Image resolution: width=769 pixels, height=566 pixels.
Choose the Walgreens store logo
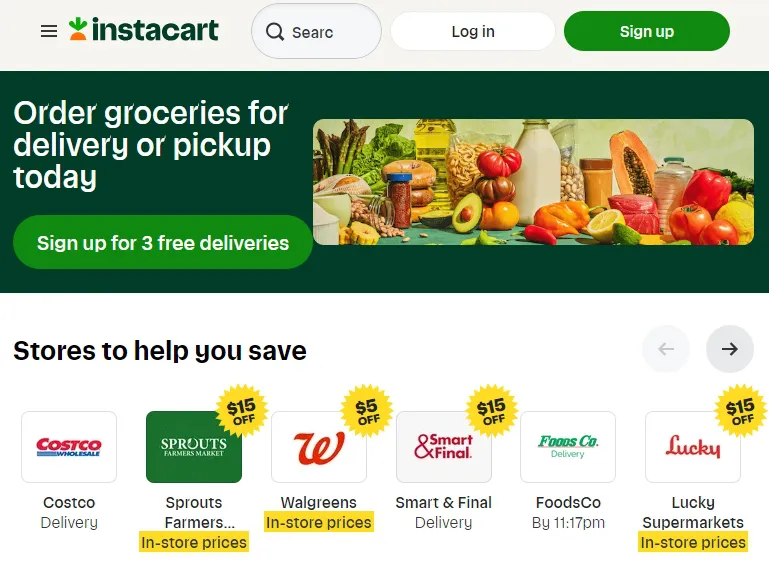click(319, 447)
